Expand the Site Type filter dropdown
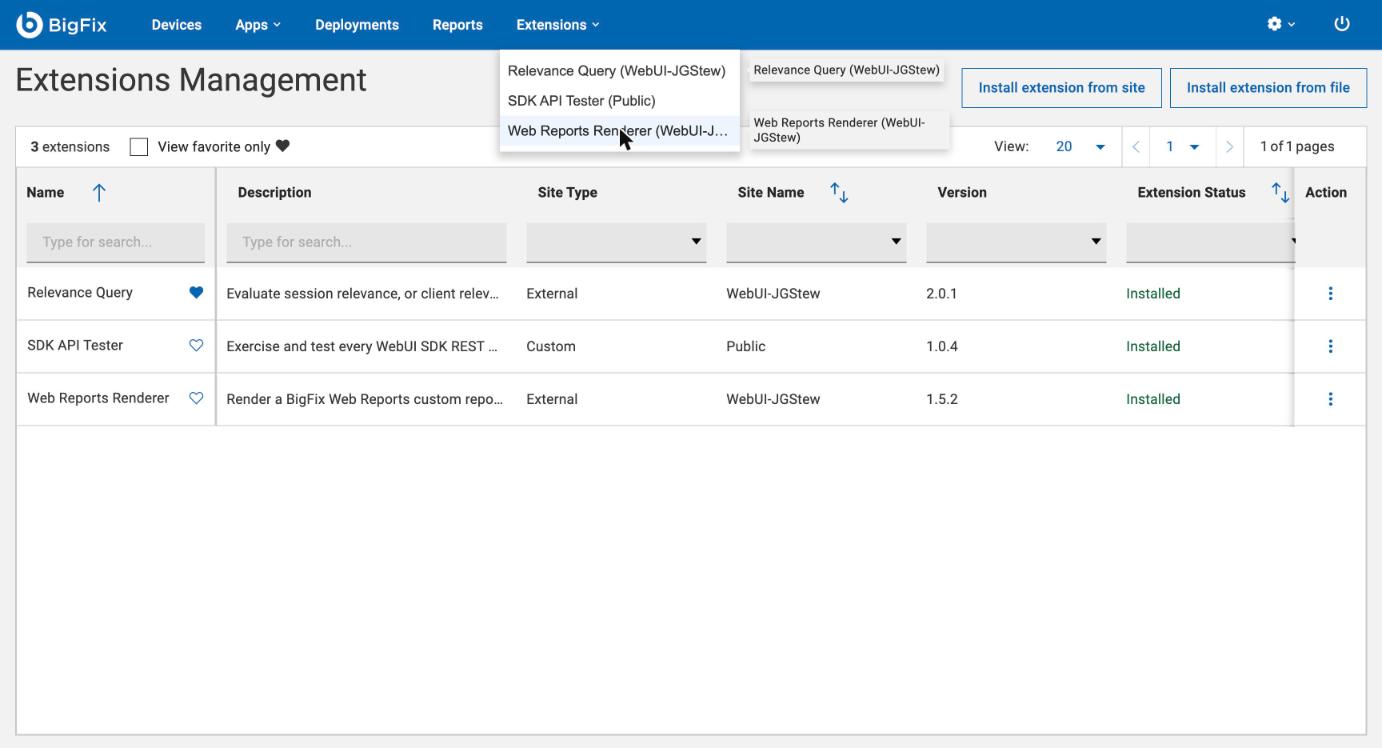 (x=616, y=242)
